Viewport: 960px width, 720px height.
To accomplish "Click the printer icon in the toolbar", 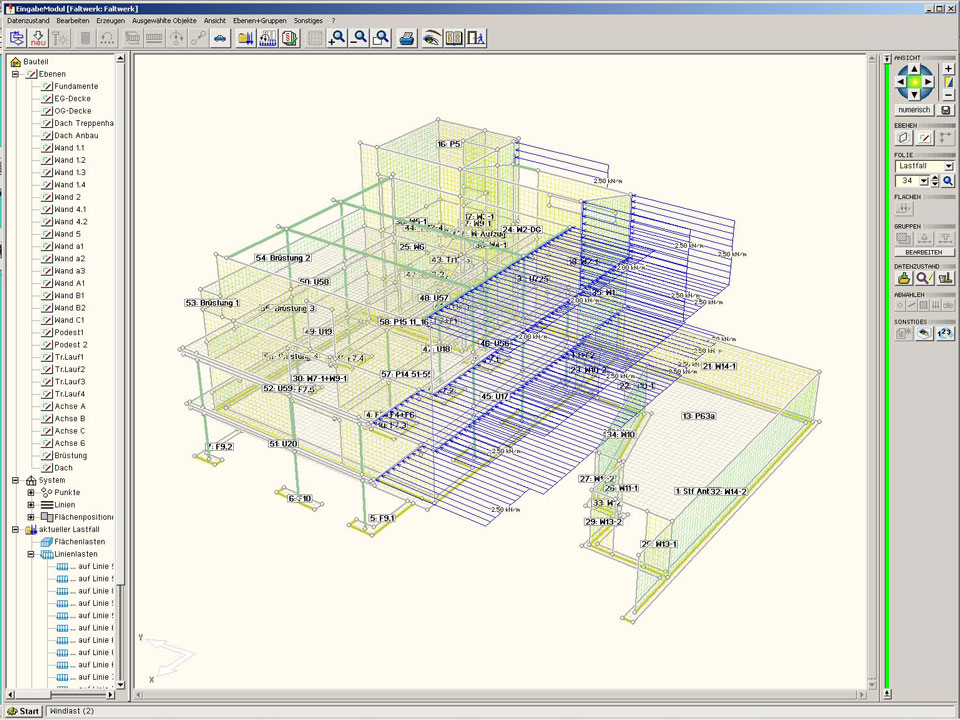I will pyautogui.click(x=407, y=38).
